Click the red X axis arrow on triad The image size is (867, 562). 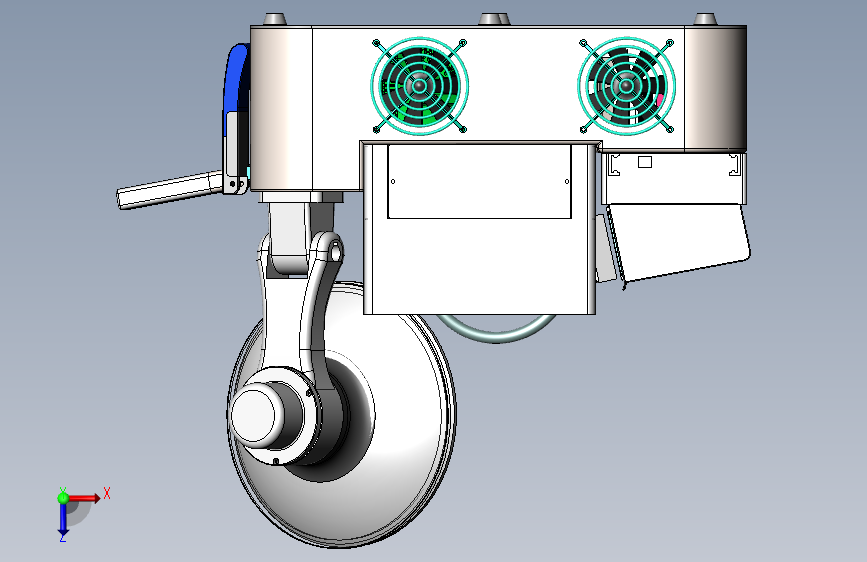click(84, 498)
